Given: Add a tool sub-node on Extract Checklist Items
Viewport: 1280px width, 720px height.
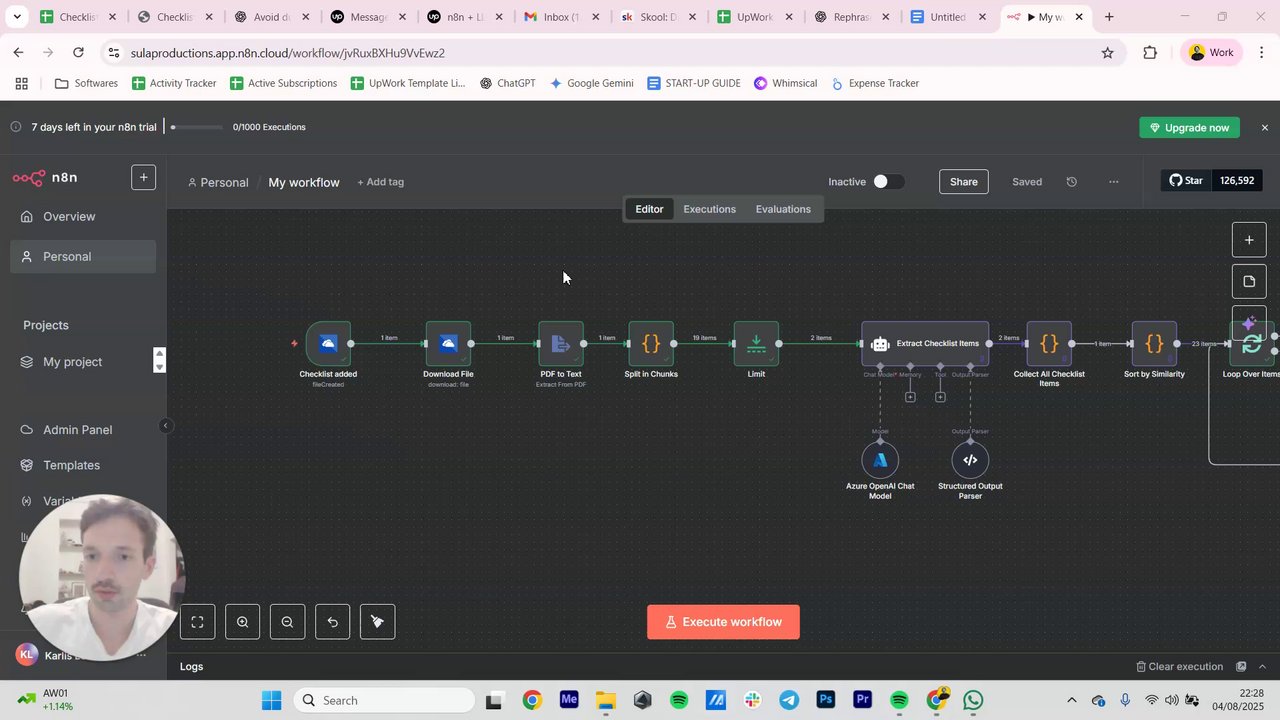Looking at the screenshot, I should (x=940, y=397).
